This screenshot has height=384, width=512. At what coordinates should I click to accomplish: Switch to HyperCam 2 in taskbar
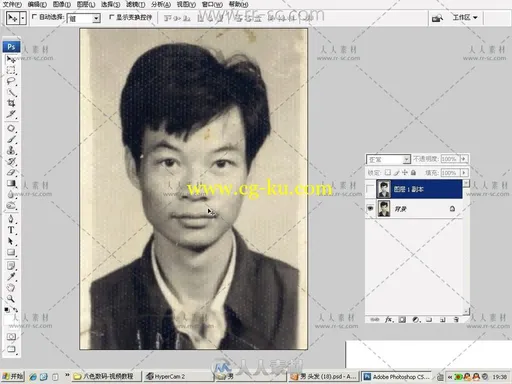point(178,377)
